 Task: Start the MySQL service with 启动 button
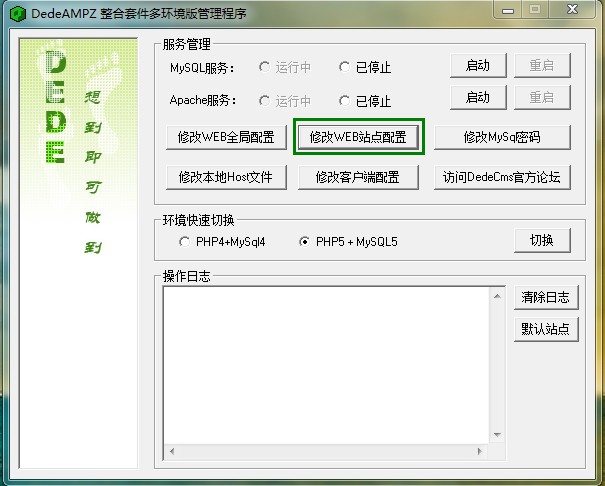(478, 66)
